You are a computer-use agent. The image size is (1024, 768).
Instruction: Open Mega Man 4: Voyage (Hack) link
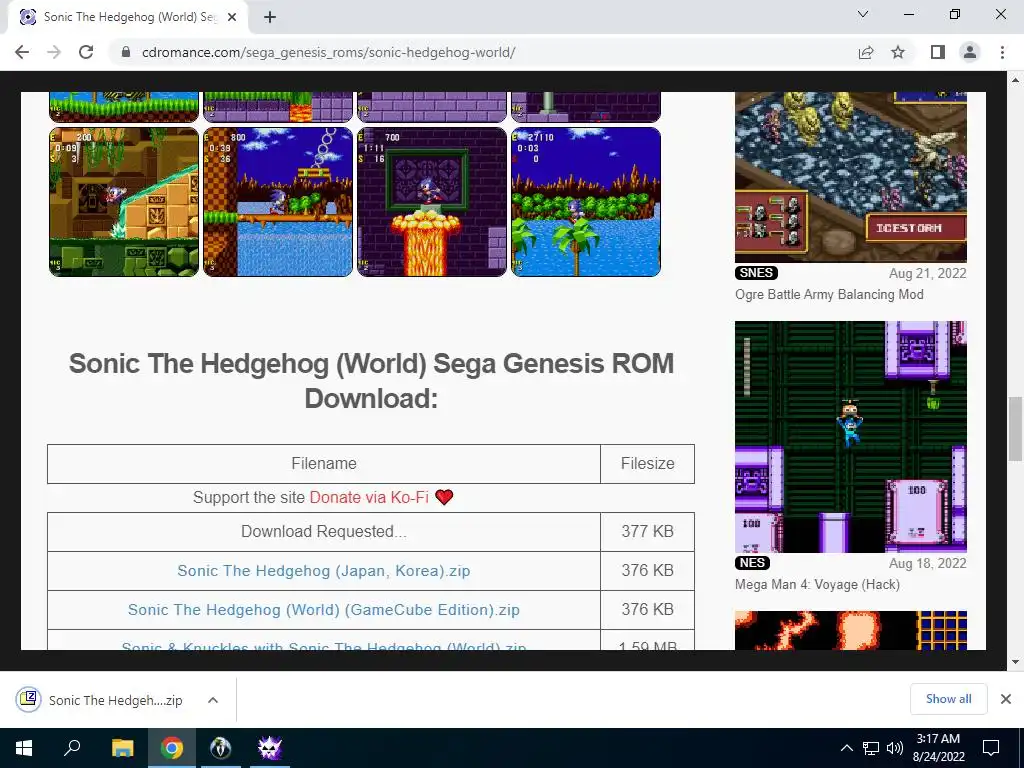pos(817,584)
